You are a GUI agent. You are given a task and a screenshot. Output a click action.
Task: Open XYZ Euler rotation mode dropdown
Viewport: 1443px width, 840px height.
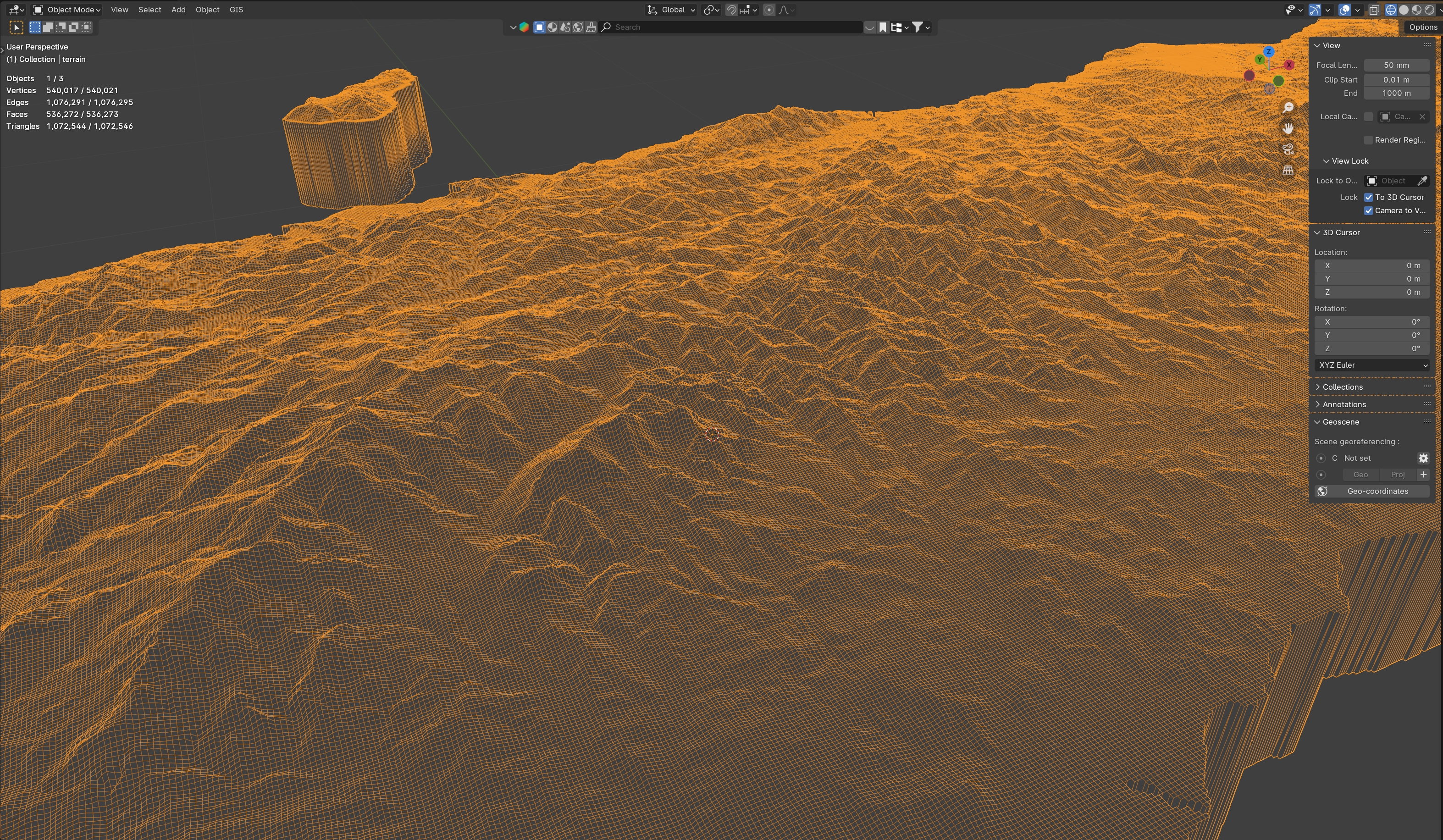pyautogui.click(x=1372, y=365)
